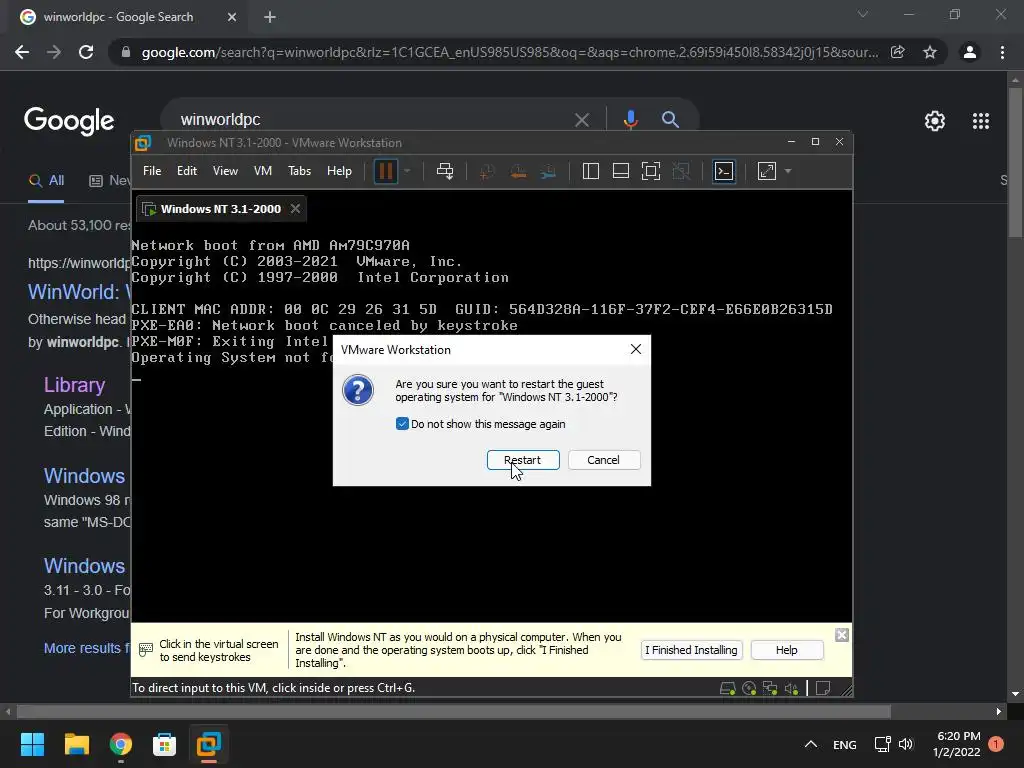Open More results from winworldpc link

tap(87, 648)
